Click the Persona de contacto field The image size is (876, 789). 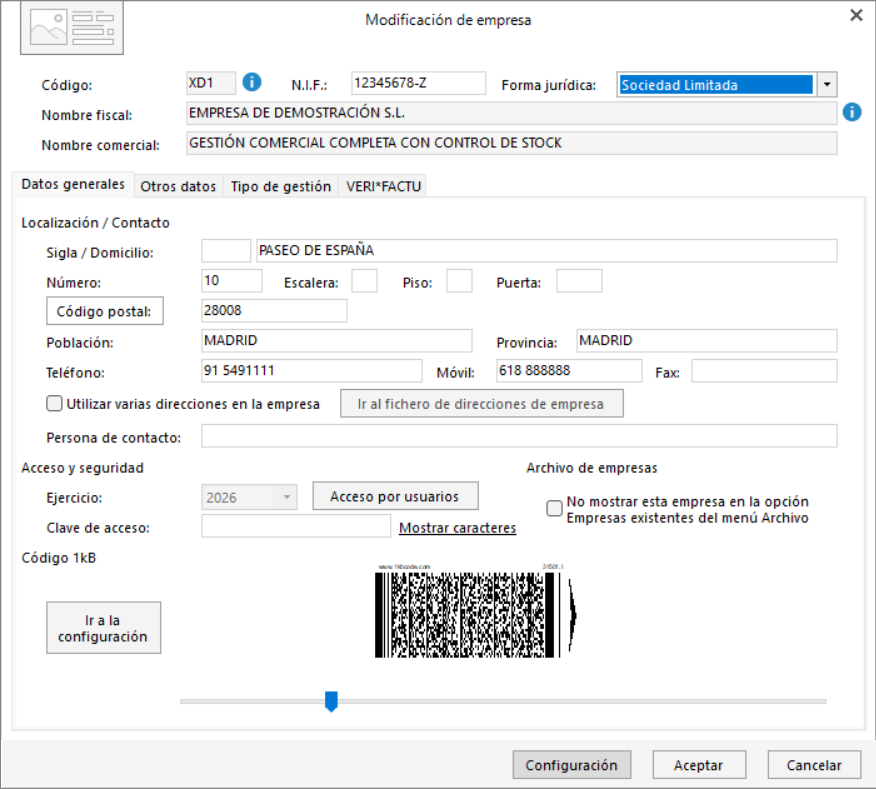tap(519, 436)
